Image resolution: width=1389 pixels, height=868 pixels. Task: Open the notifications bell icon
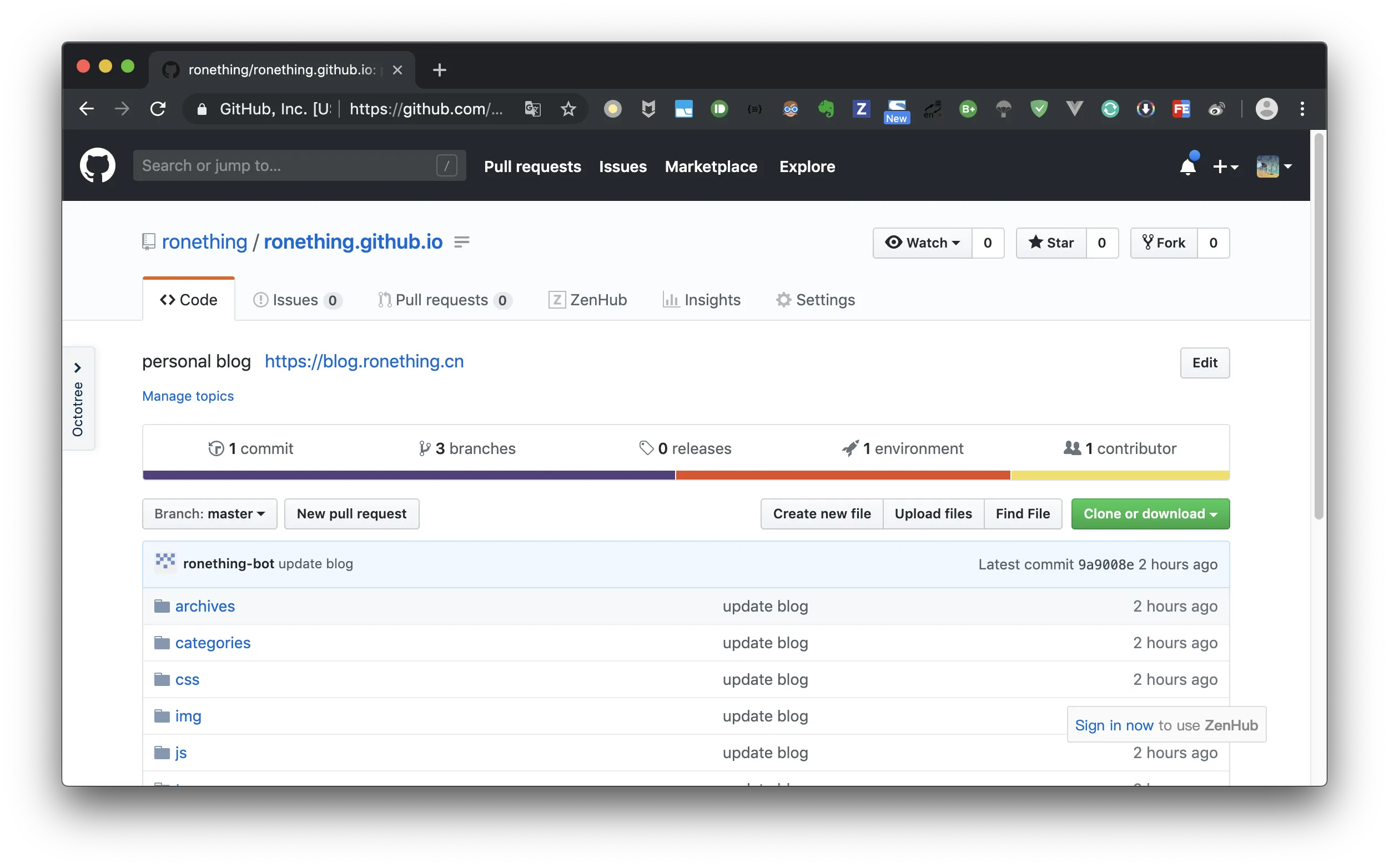point(1187,166)
